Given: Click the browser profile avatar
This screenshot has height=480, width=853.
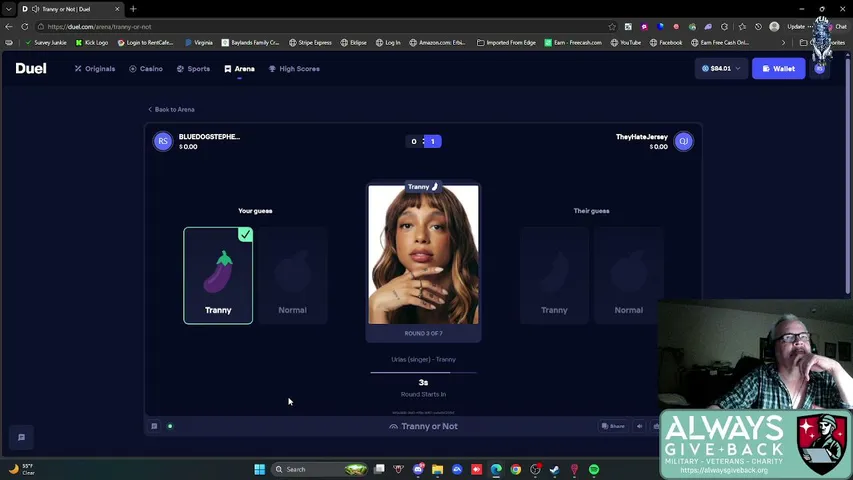Looking at the screenshot, I should pos(774,27).
